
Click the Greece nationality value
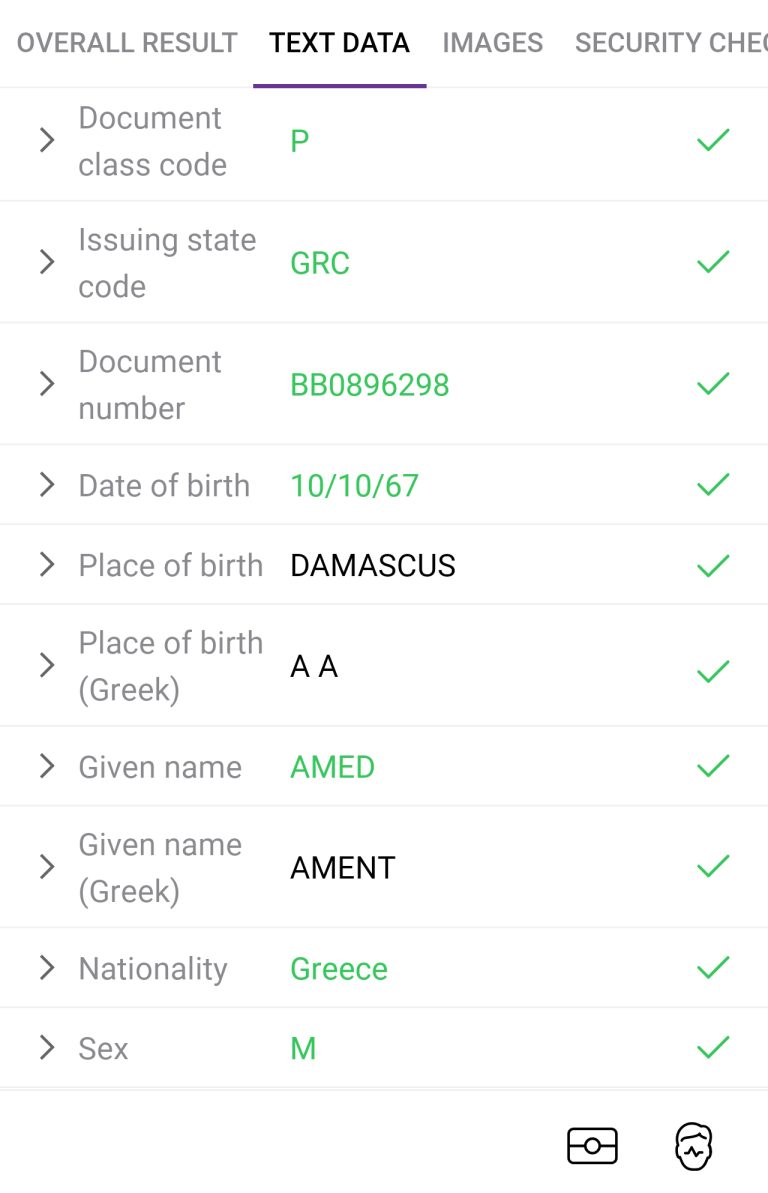[x=339, y=969]
